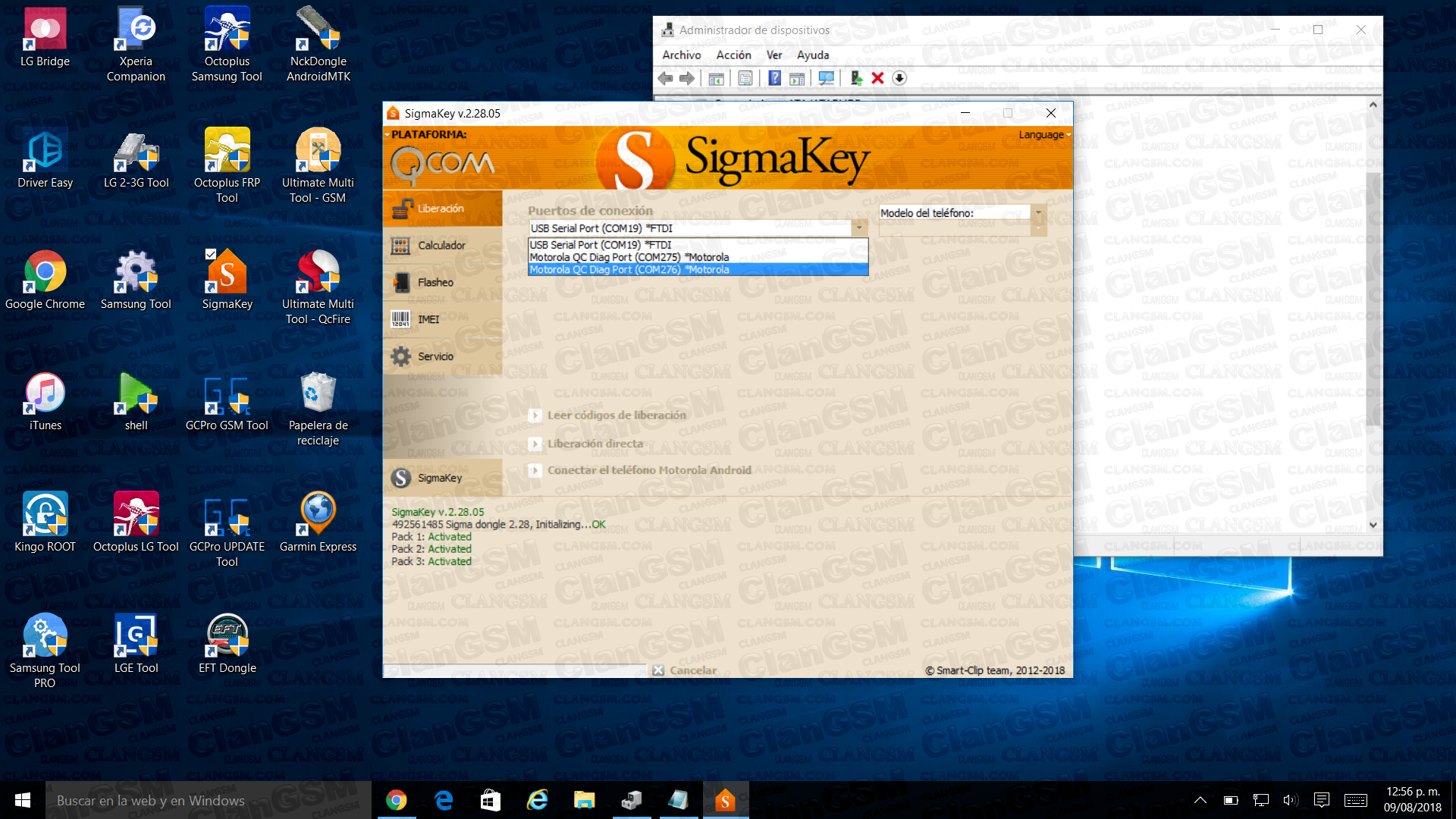Click the forward arrow in Device Manager toolbar
1456x819 pixels.
click(687, 78)
